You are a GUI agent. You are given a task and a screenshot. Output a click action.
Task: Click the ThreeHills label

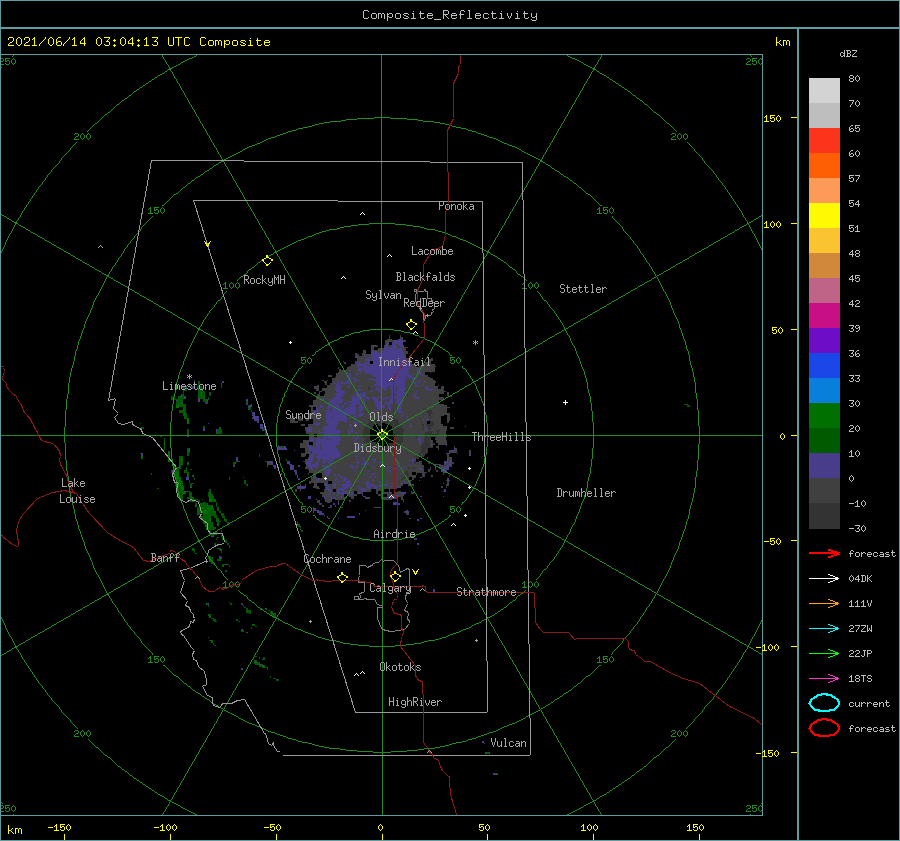(501, 437)
